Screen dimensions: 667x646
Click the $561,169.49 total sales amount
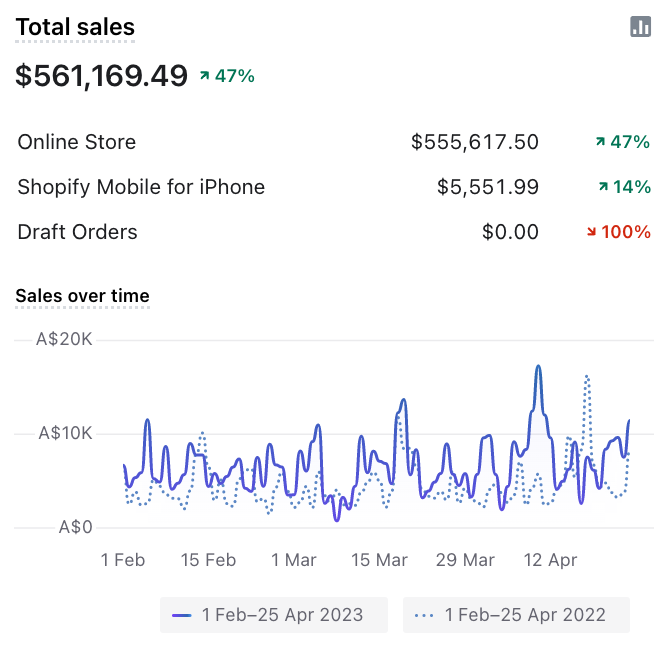click(101, 75)
